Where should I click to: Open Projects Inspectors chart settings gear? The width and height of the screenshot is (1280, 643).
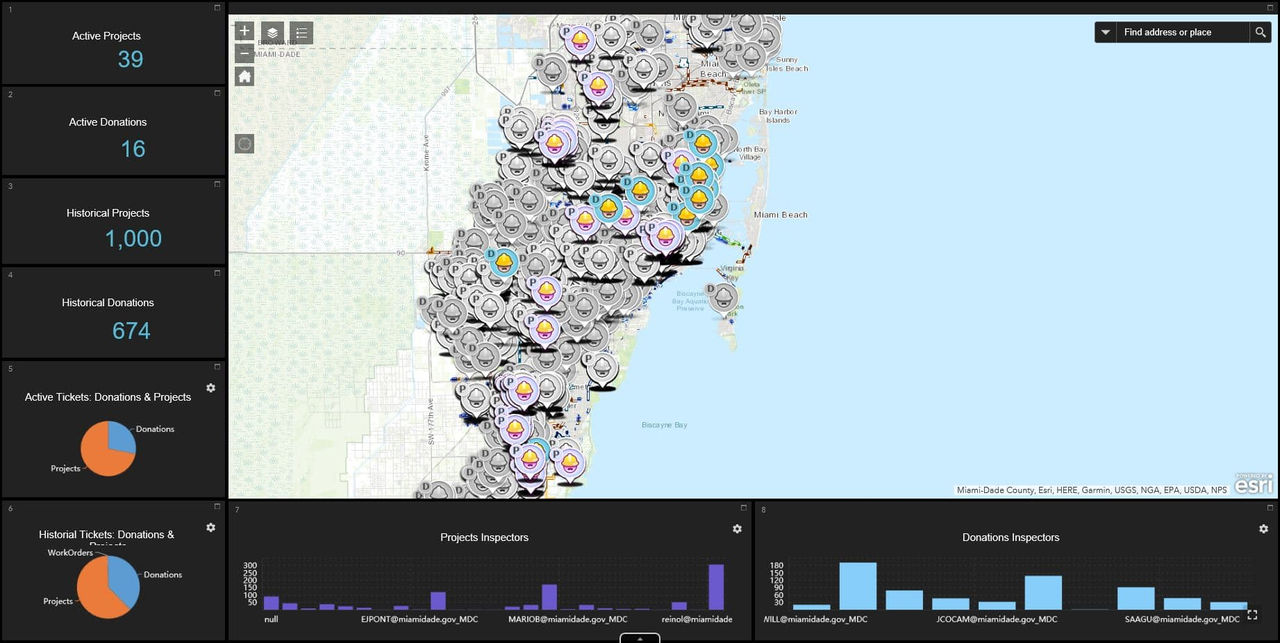pyautogui.click(x=737, y=528)
